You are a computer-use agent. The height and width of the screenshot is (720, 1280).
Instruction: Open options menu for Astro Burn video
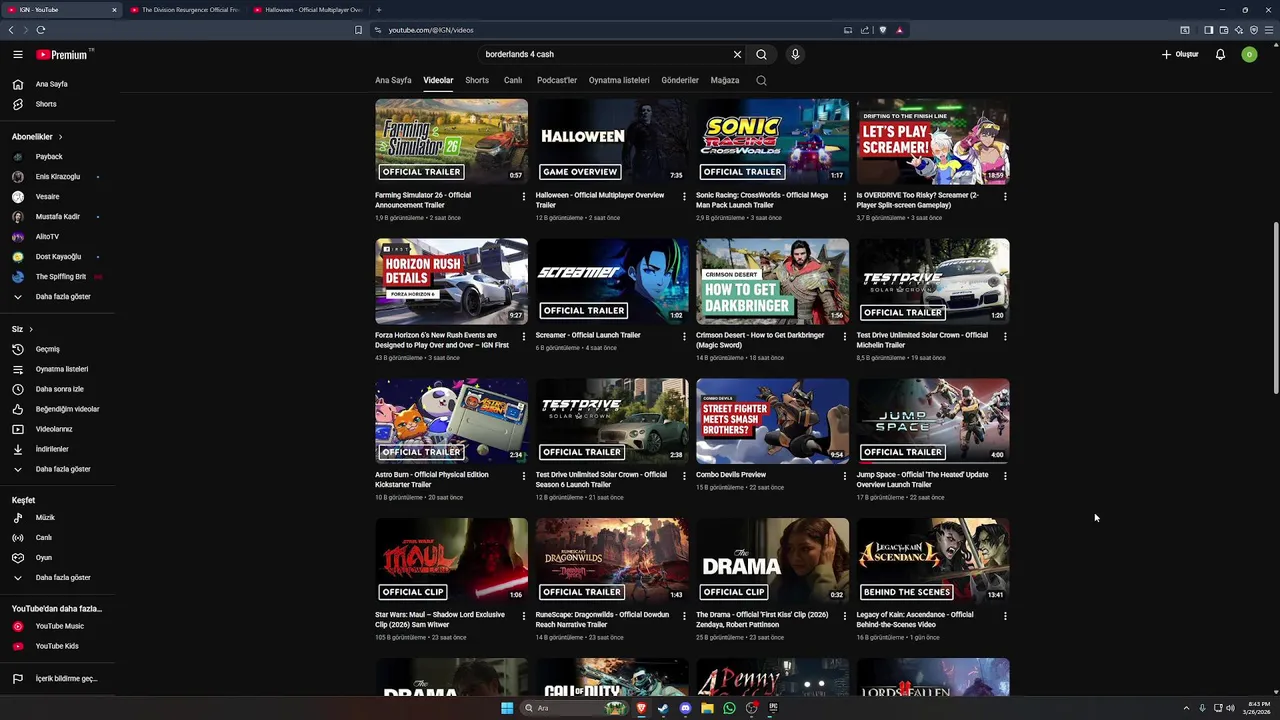pyautogui.click(x=523, y=476)
